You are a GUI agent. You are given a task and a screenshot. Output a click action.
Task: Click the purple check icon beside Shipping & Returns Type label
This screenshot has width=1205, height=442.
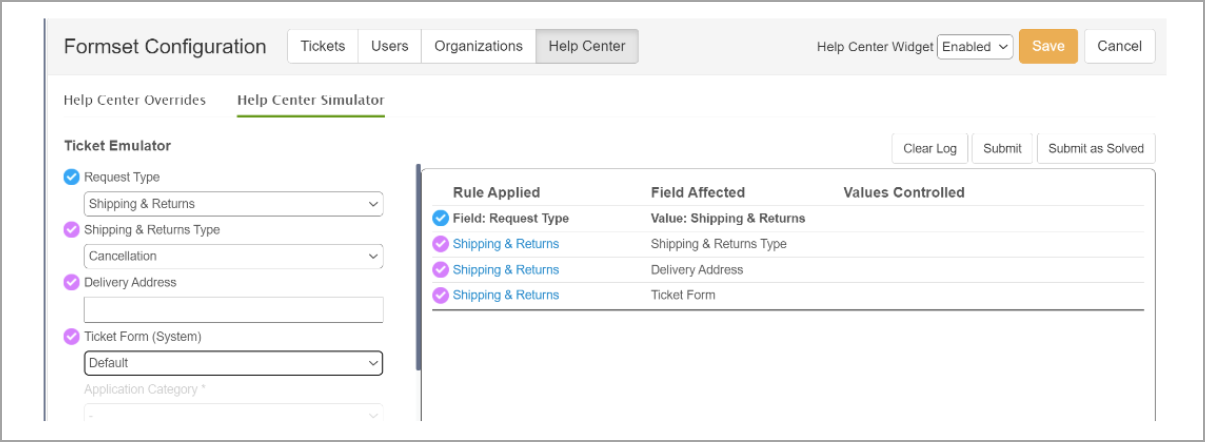pyautogui.click(x=71, y=230)
